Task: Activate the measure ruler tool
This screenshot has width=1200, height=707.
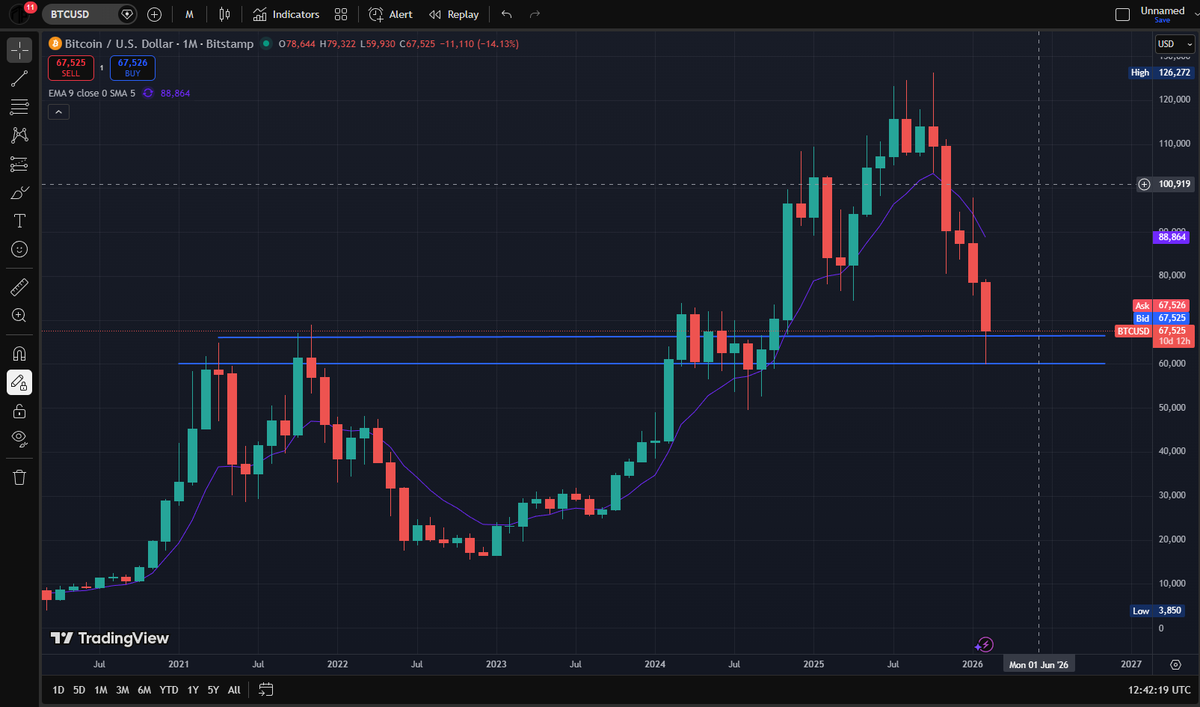Action: (19, 287)
